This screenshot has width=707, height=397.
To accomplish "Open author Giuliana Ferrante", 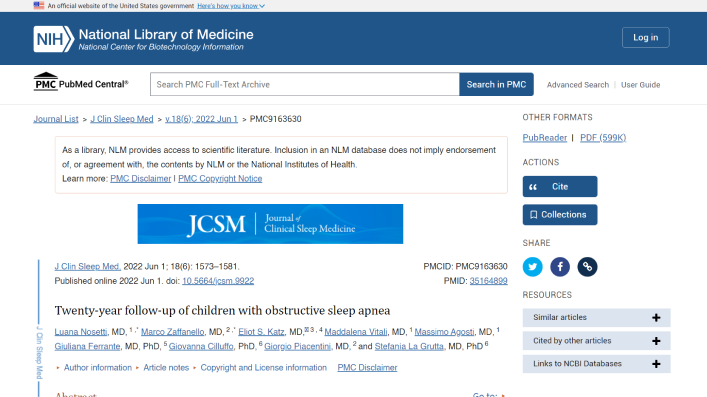I will (87, 346).
